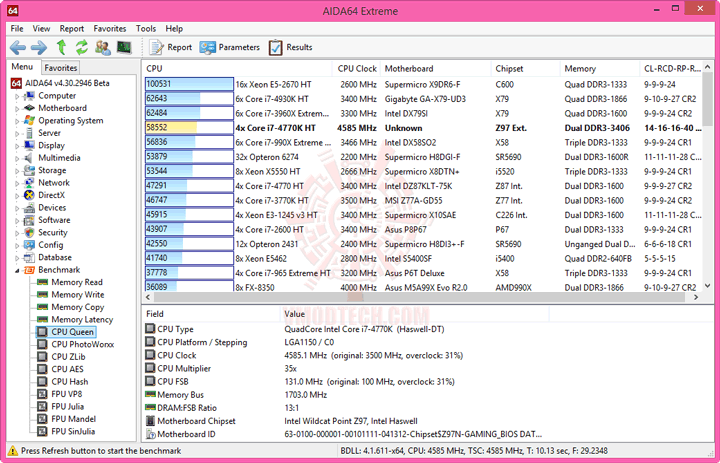Select the CPU AES benchmark icon

coord(42,369)
